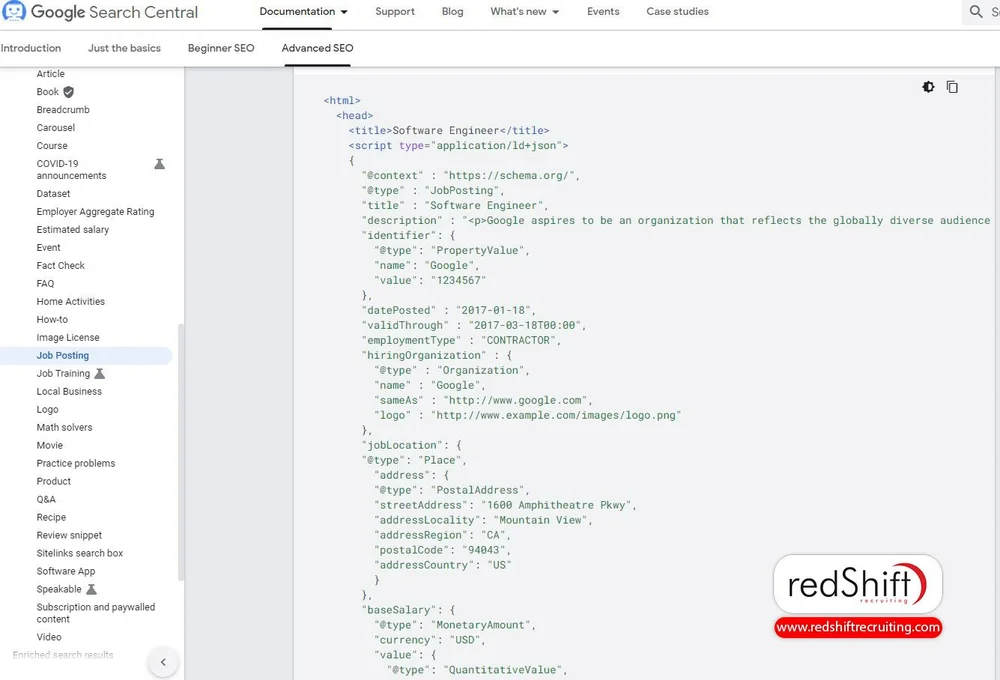Collapse the sidebar with the chevron button
Viewport: 1000px width, 680px height.
coord(163,662)
